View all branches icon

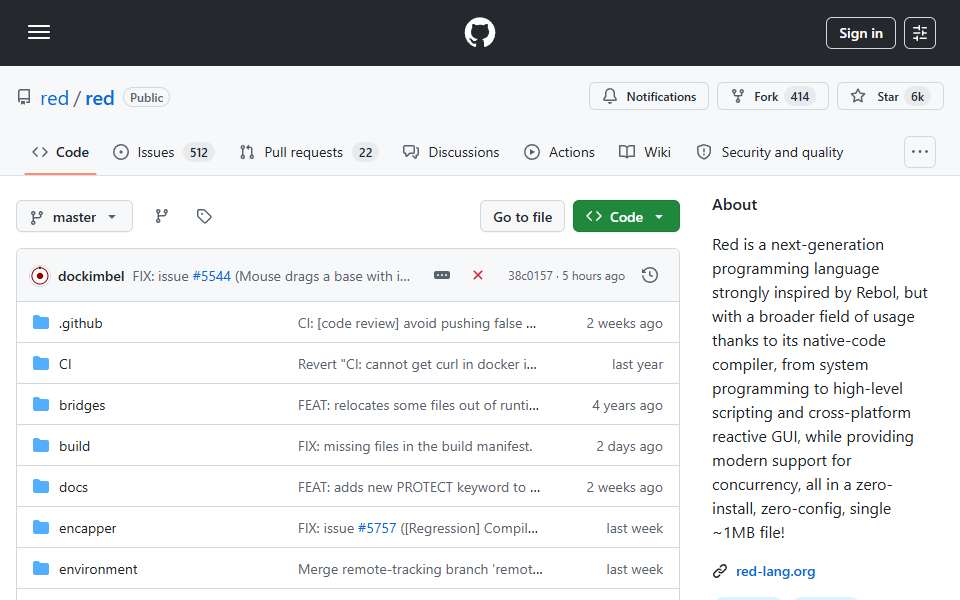162,216
